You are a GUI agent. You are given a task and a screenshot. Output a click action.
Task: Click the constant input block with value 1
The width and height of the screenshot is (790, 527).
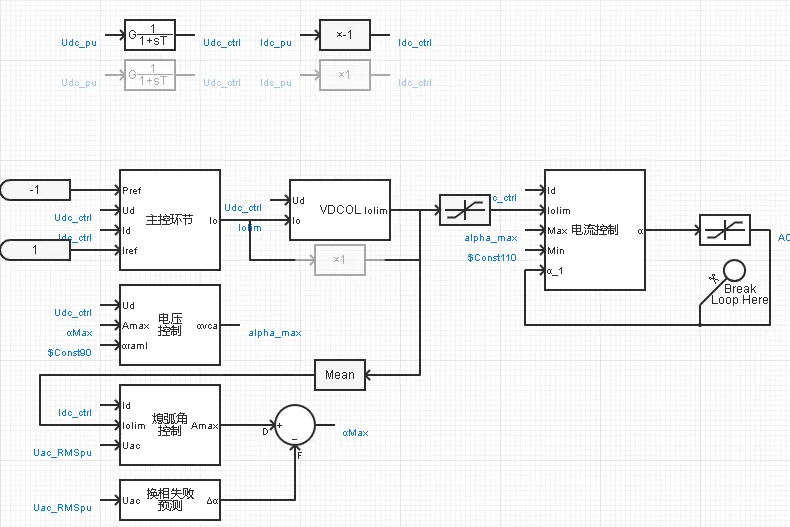[x=36, y=249]
